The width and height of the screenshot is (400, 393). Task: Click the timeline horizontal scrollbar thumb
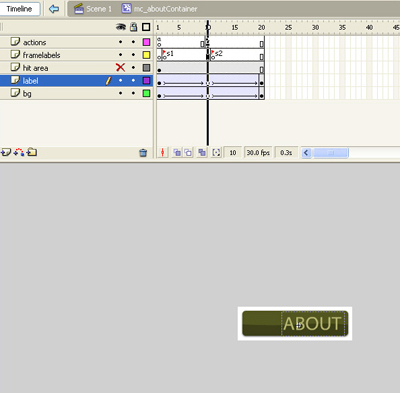pyautogui.click(x=330, y=153)
